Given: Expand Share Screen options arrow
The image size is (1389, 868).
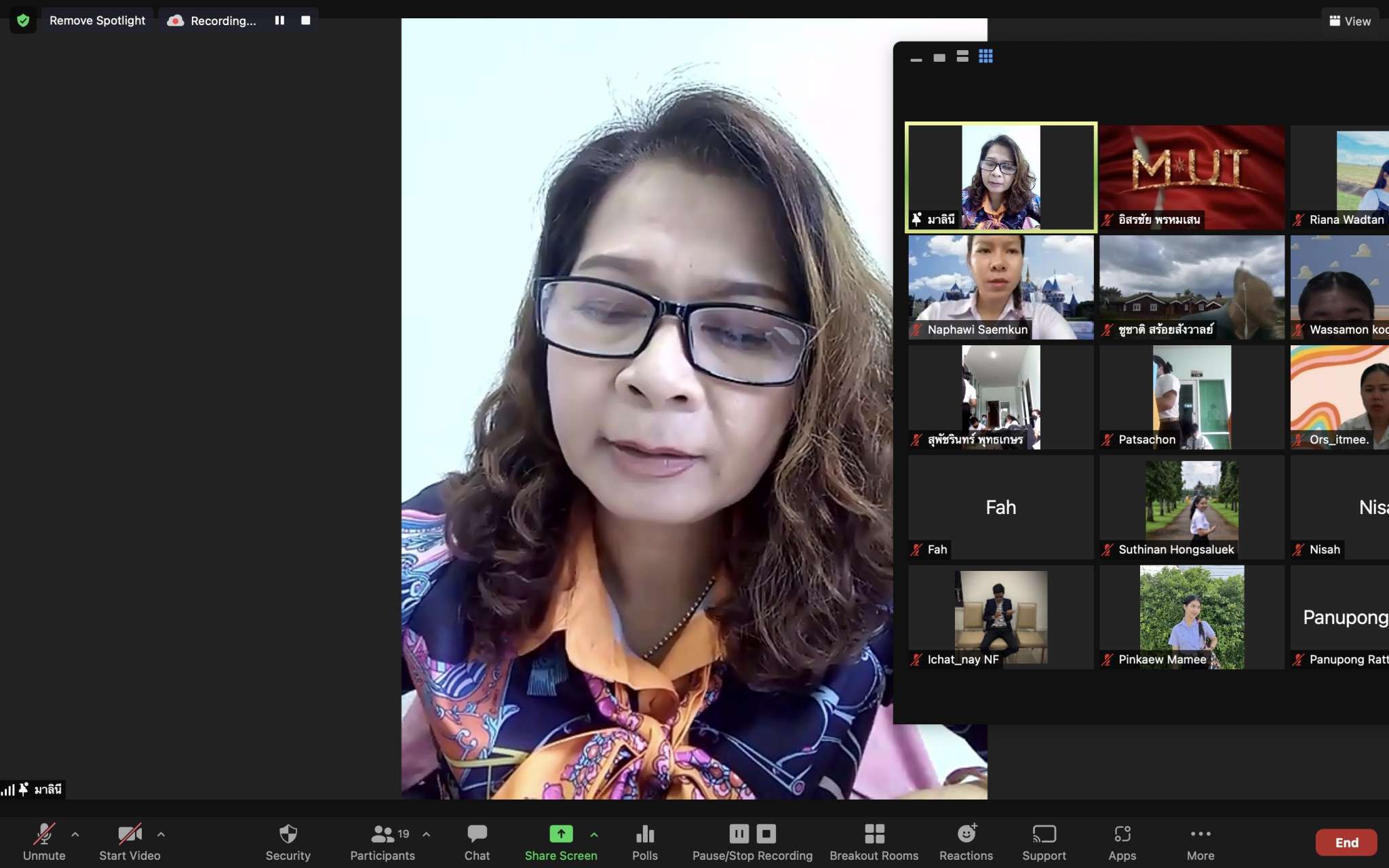Looking at the screenshot, I should [x=594, y=834].
